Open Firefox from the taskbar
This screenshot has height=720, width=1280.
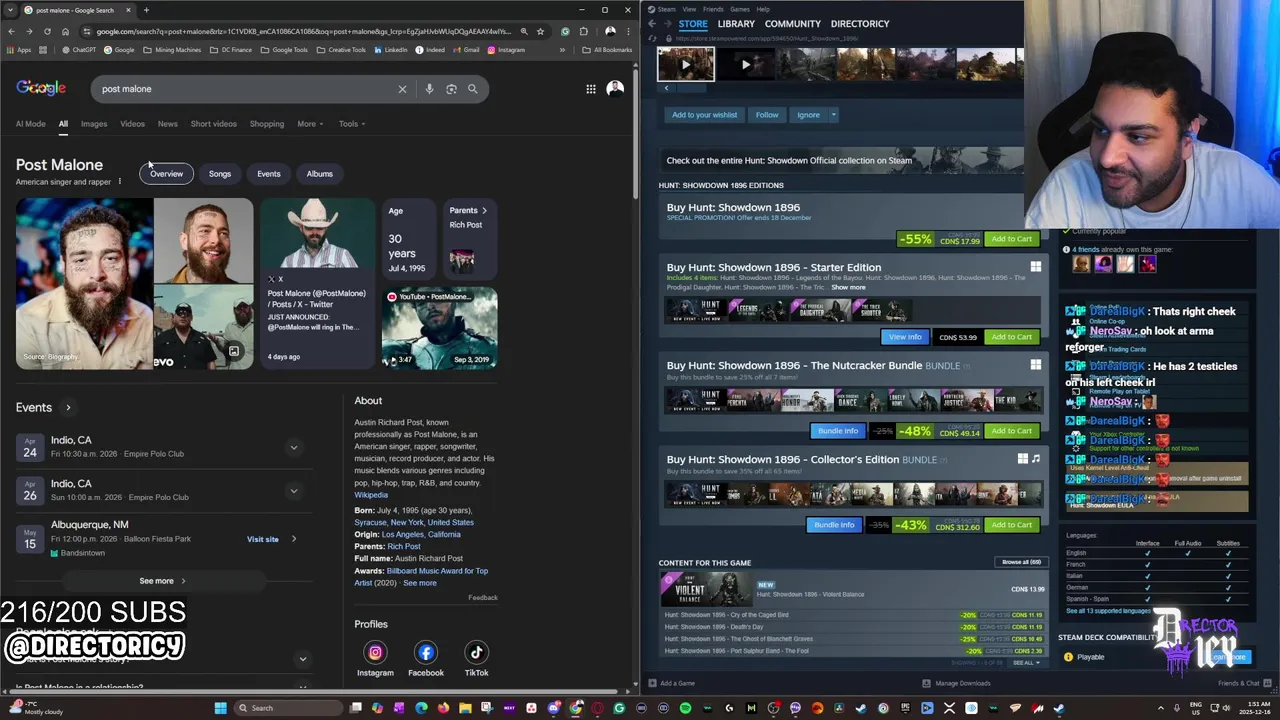[x=443, y=708]
